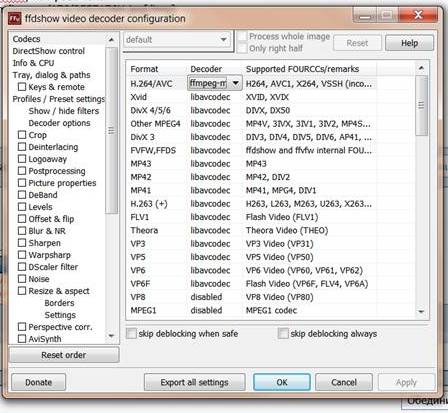Viewport: 448px width, 413px height.
Task: Click codec table scroll down arrow
Action: pos(421,312)
